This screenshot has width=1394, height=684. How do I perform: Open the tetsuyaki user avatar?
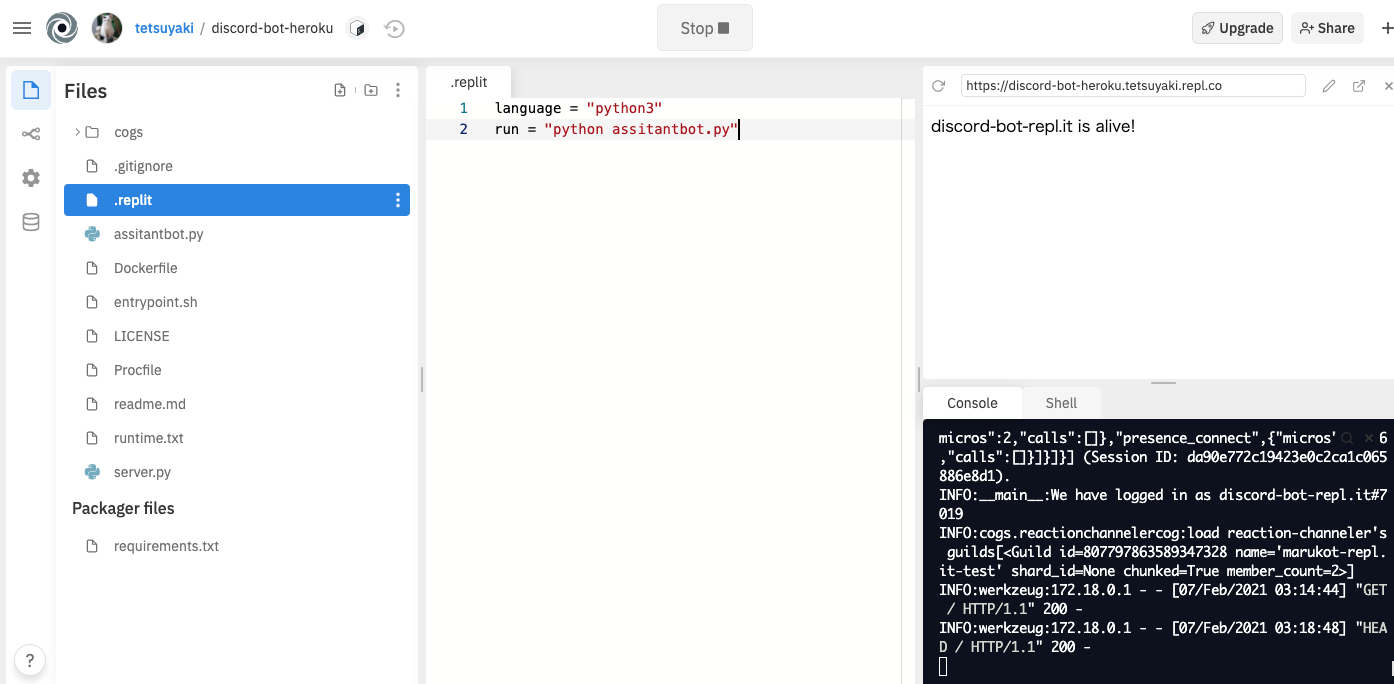[x=107, y=28]
